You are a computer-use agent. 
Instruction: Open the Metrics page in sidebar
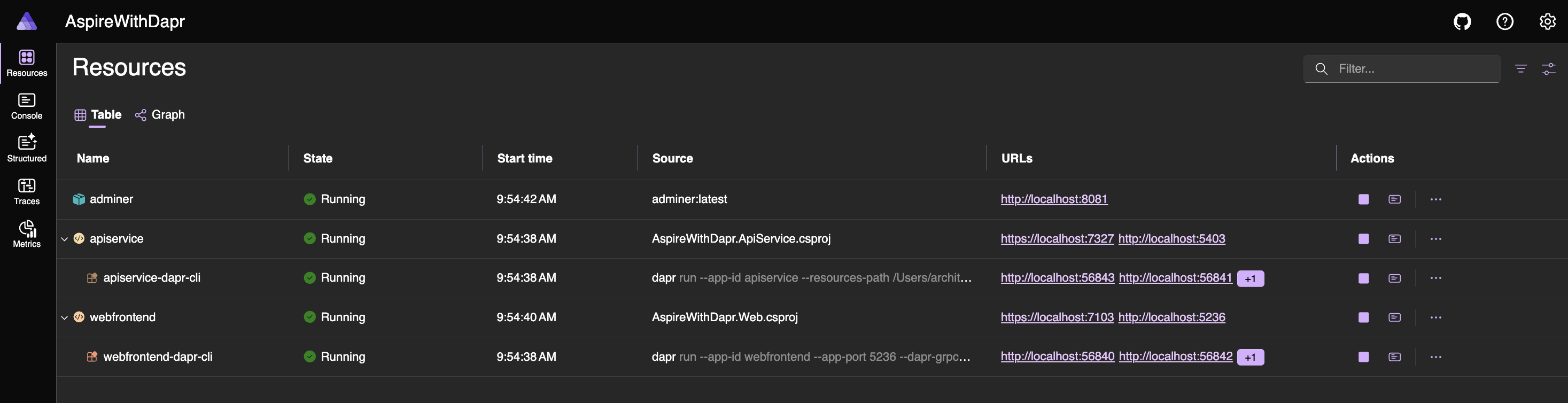point(27,235)
